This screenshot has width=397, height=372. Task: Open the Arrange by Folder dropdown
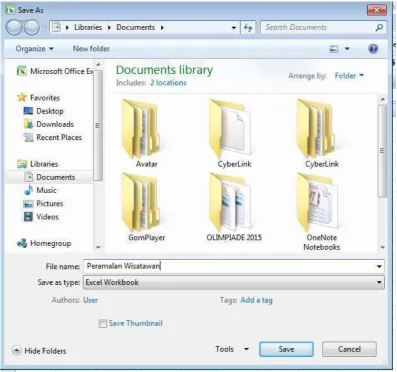point(349,76)
